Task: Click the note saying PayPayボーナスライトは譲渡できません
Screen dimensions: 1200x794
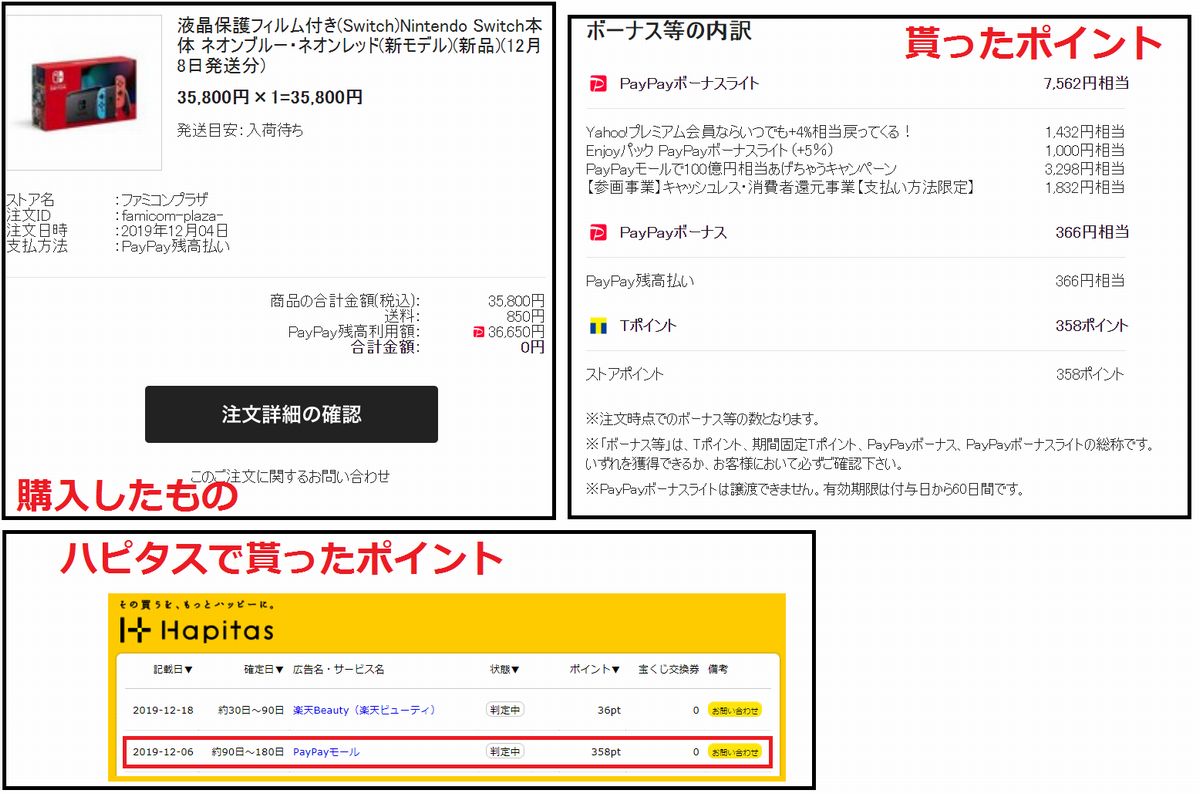Action: [x=805, y=490]
